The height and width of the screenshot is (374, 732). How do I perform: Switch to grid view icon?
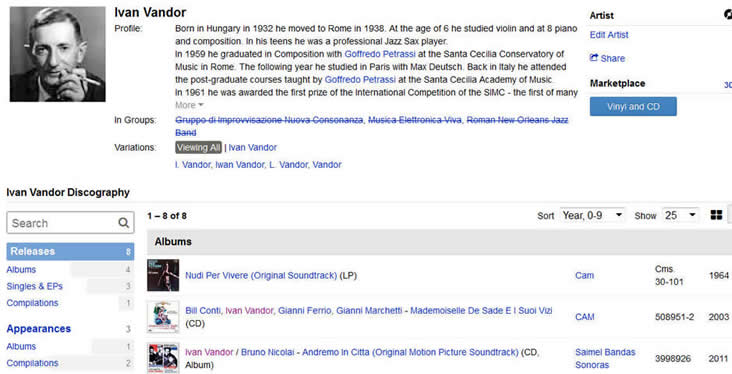pos(716,215)
